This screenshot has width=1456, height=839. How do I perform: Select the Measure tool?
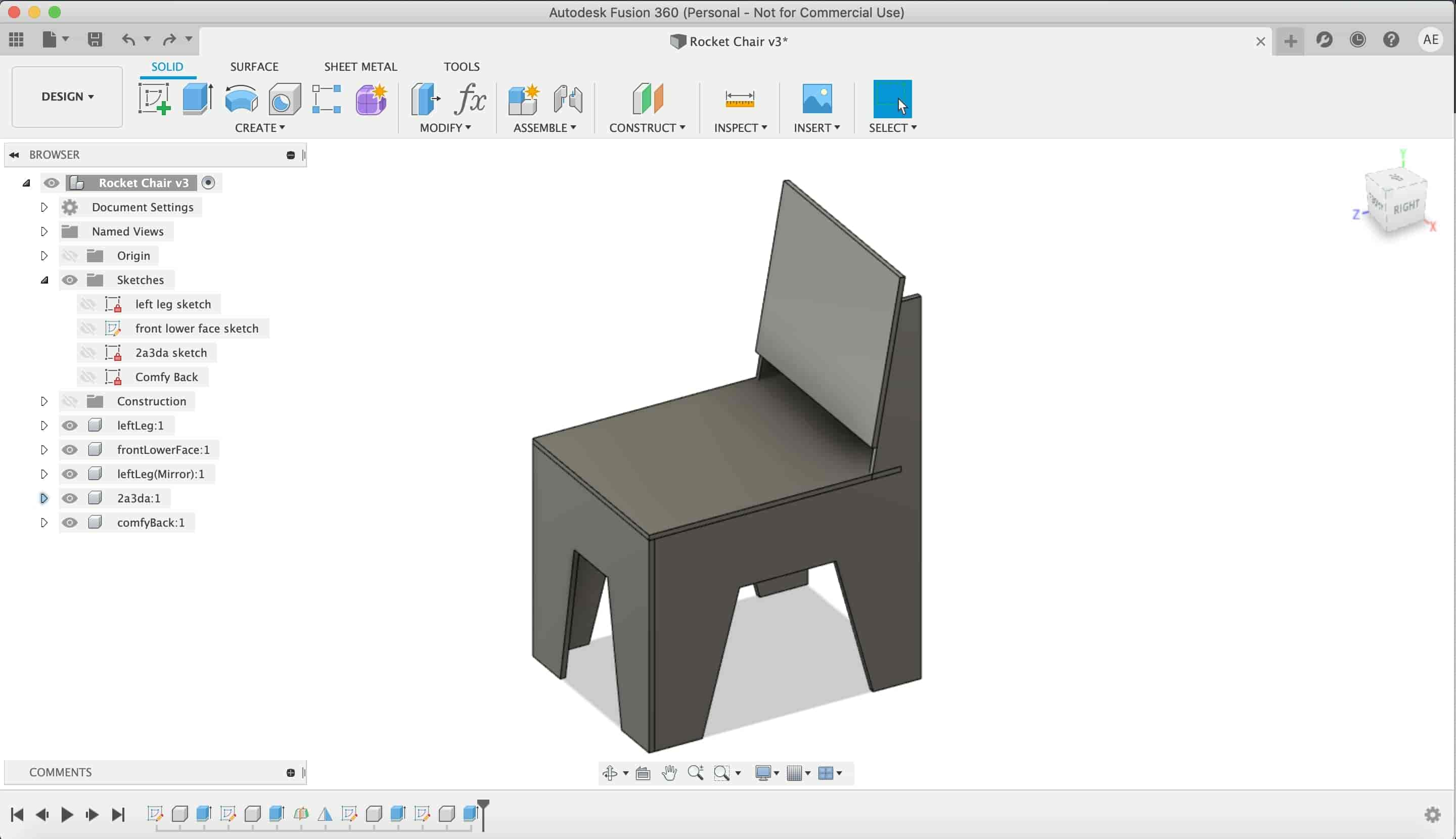pos(740,99)
